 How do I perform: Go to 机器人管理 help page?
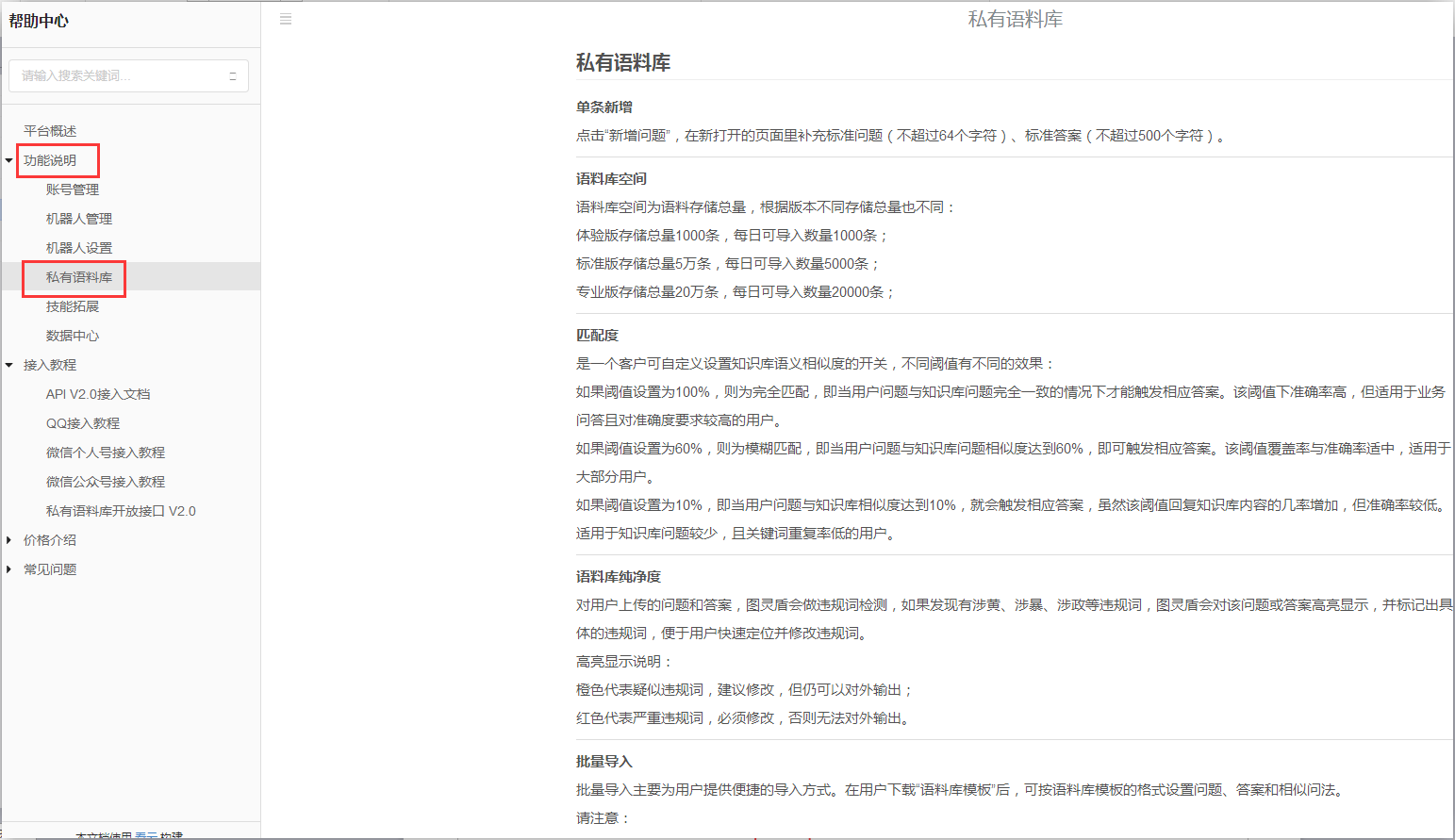[79, 219]
